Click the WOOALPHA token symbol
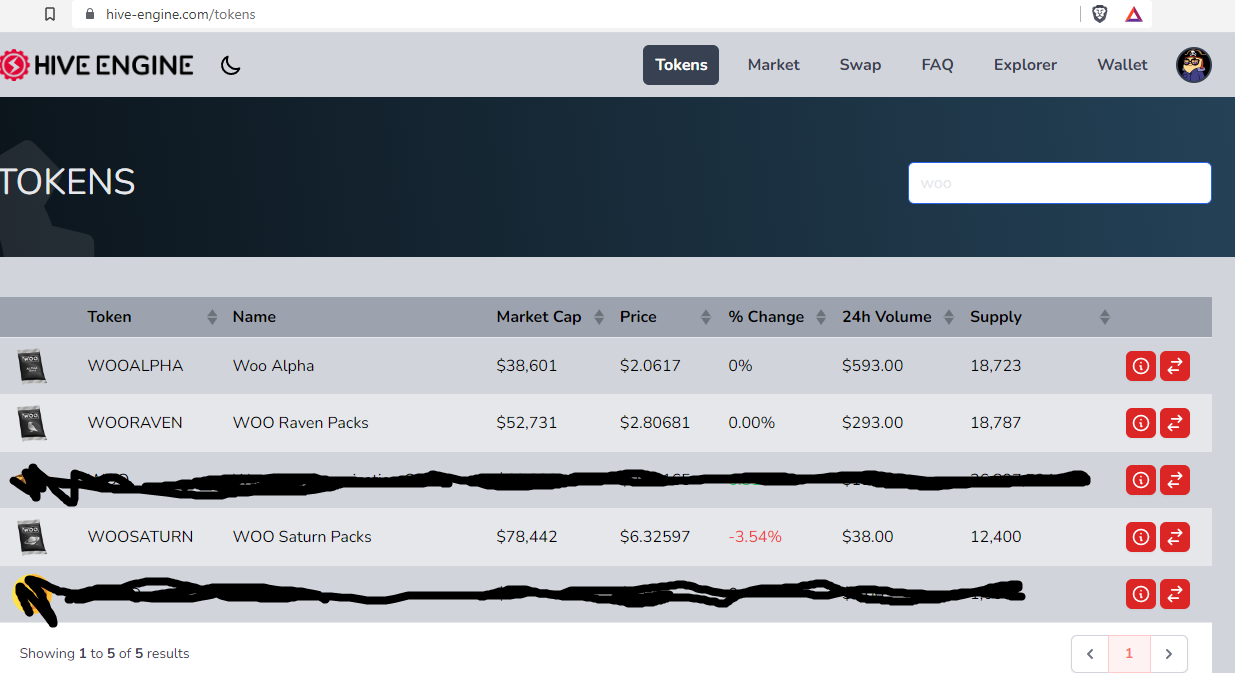 136,366
